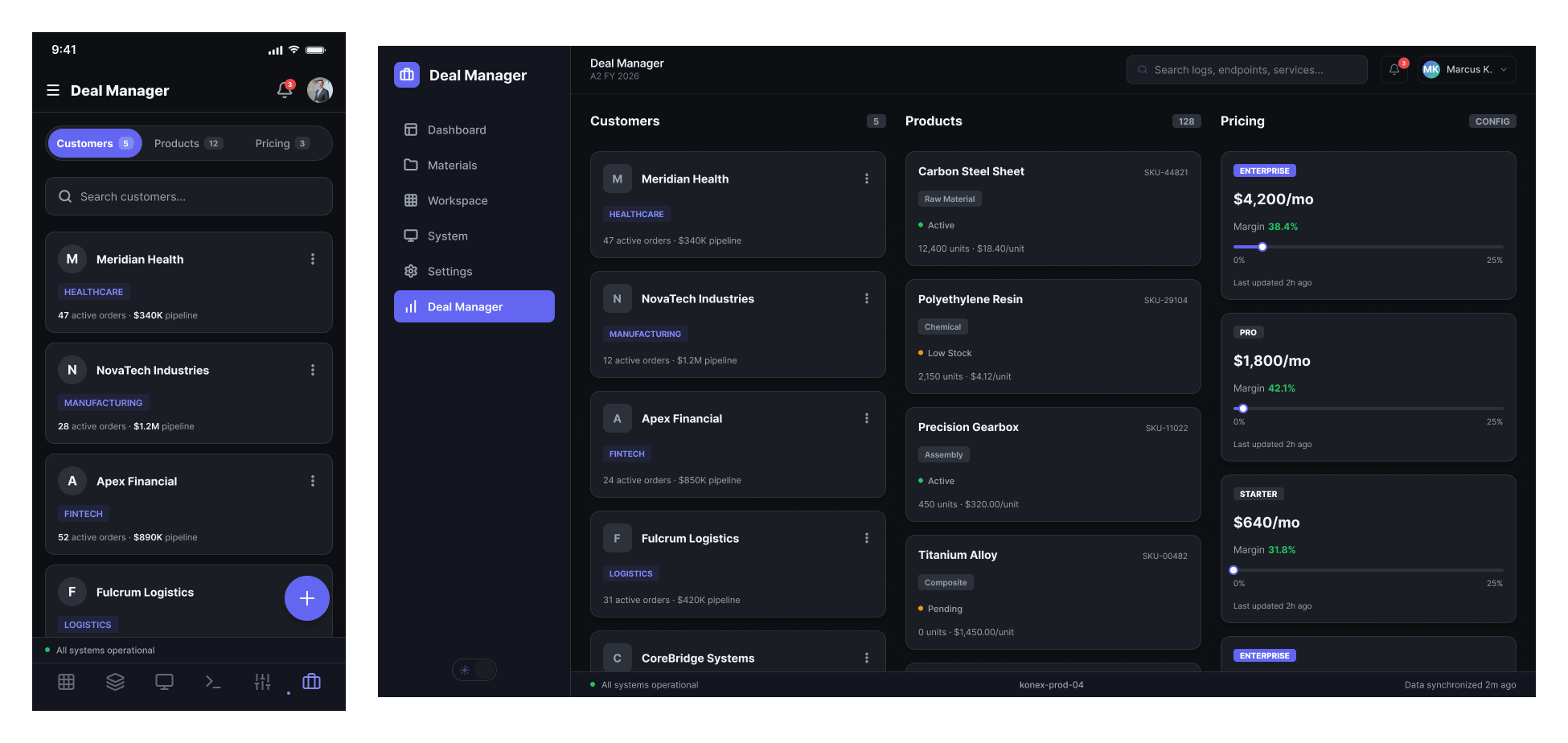Select the sliders icon in mobile bottom bar
1568x743 pixels.
point(262,682)
